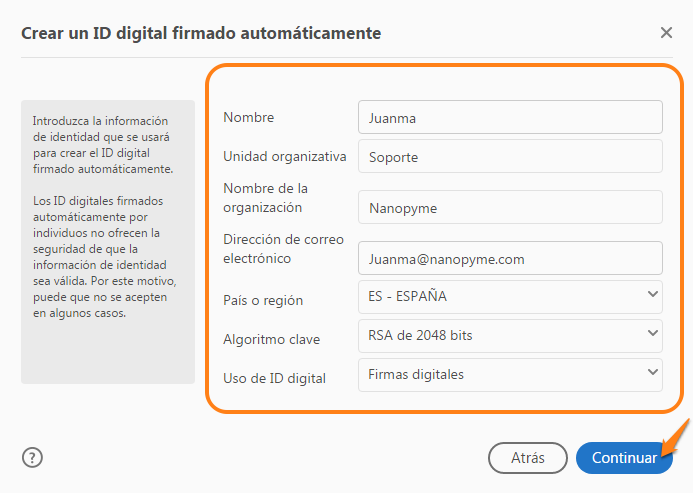
Task: Open the Algoritmo clave dropdown
Action: click(510, 336)
